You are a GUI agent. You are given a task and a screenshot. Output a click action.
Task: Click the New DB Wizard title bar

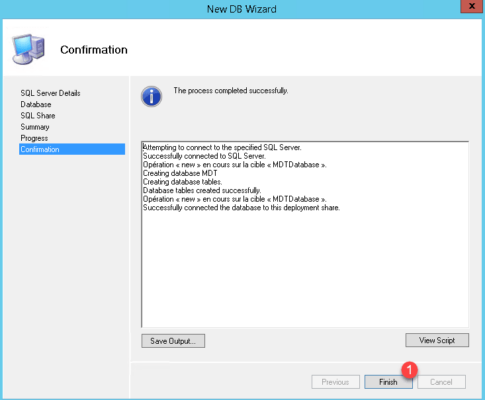(x=241, y=9)
